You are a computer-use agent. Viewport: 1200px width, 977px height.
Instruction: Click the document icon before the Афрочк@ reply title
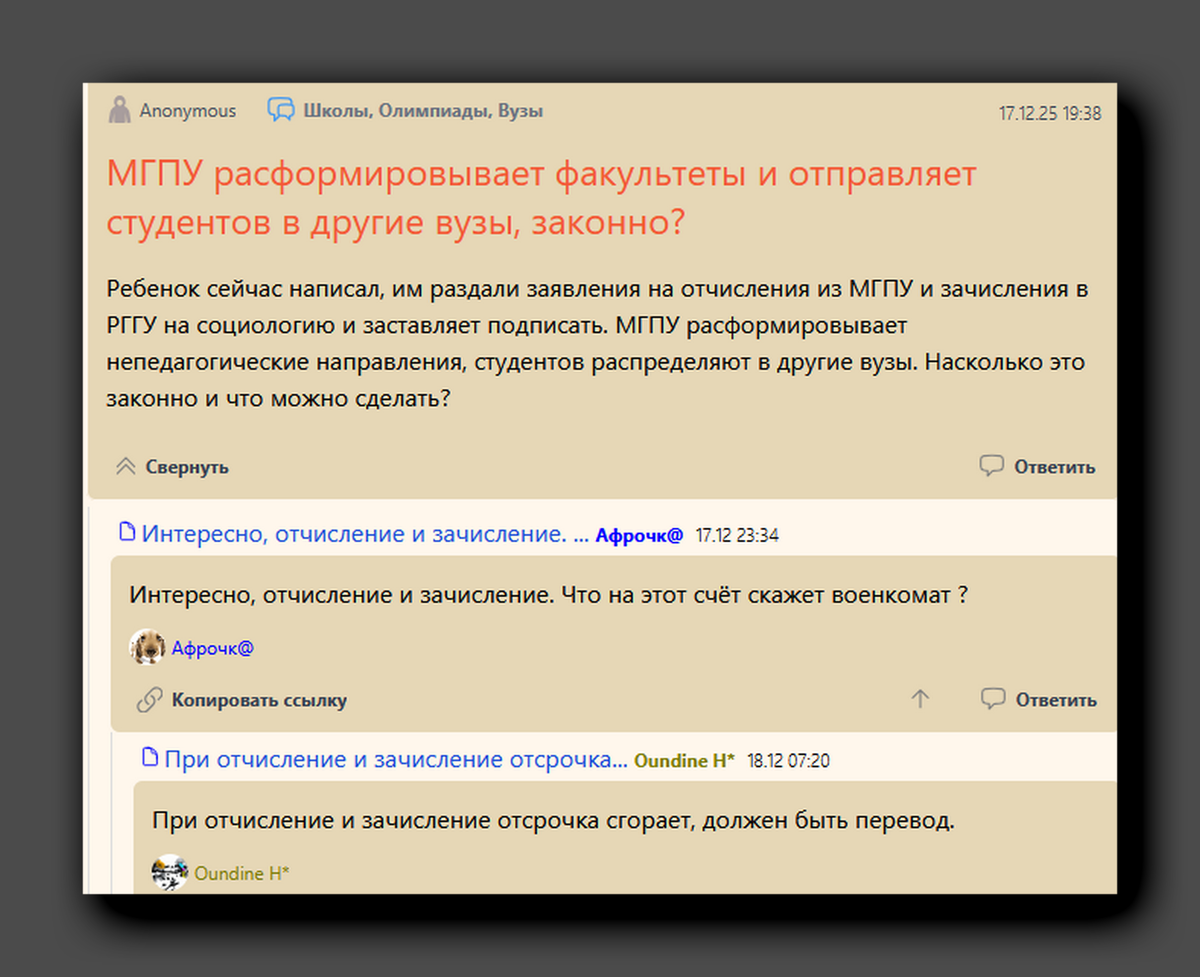[x=128, y=533]
